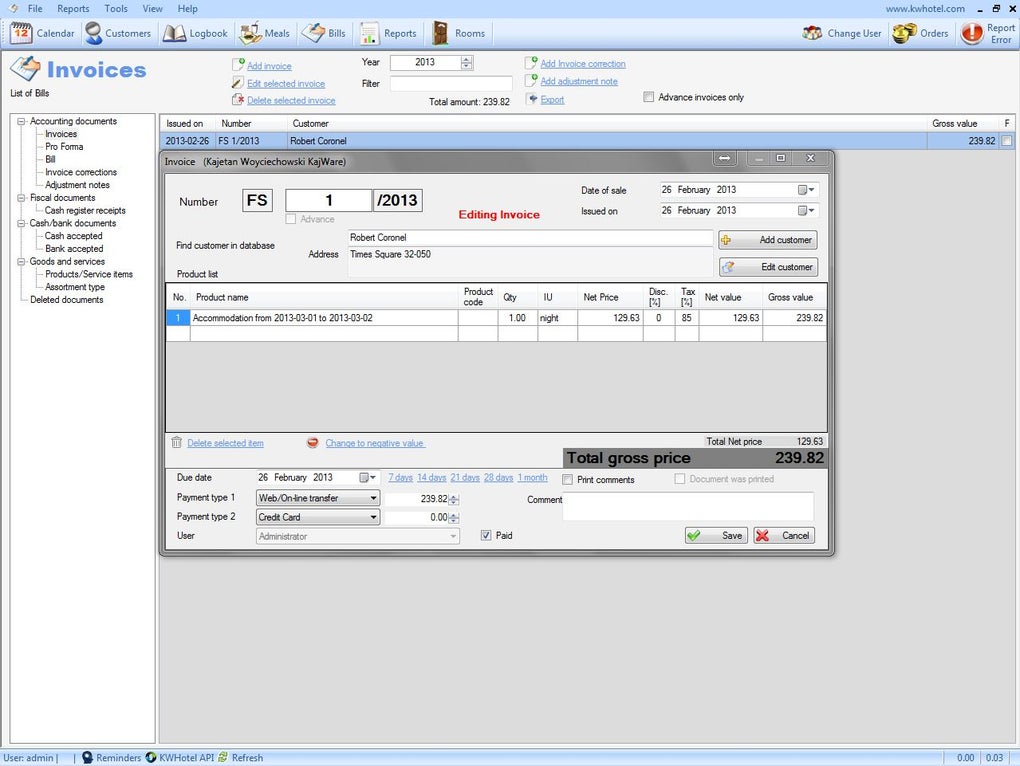This screenshot has width=1020, height=766.
Task: Open the File menu
Action: click(x=35, y=8)
